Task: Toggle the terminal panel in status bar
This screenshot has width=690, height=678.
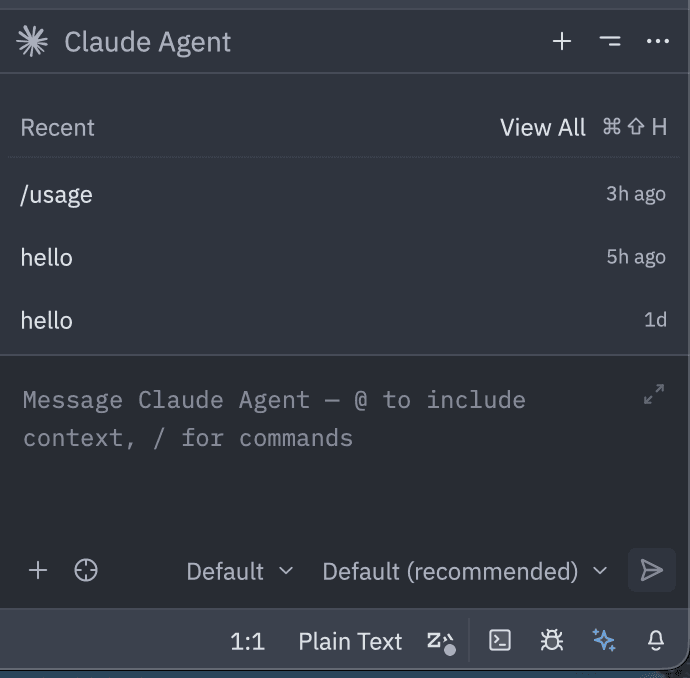Action: [500, 641]
